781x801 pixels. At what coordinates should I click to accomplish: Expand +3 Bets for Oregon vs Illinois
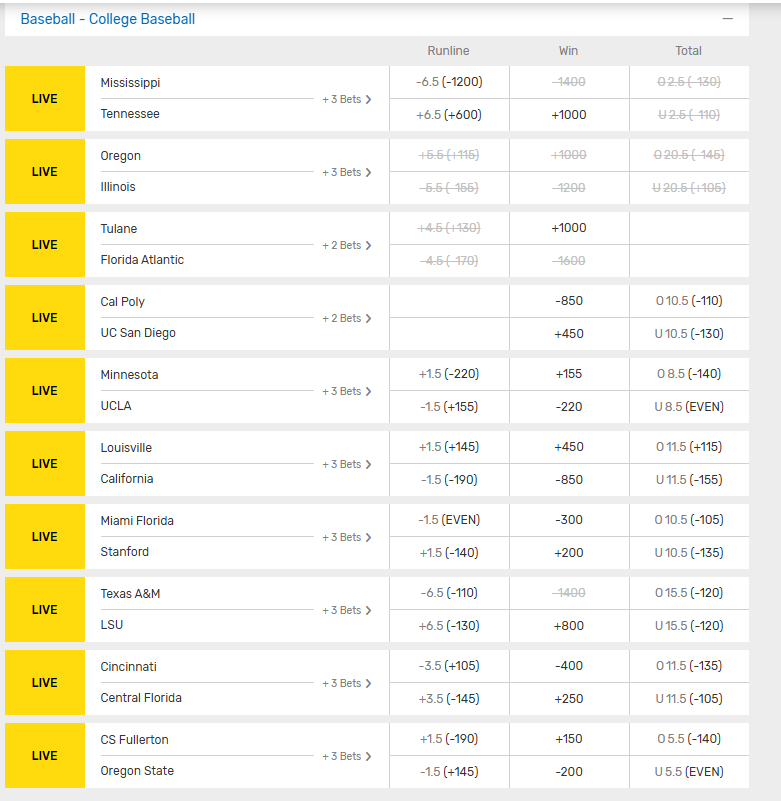tap(346, 172)
